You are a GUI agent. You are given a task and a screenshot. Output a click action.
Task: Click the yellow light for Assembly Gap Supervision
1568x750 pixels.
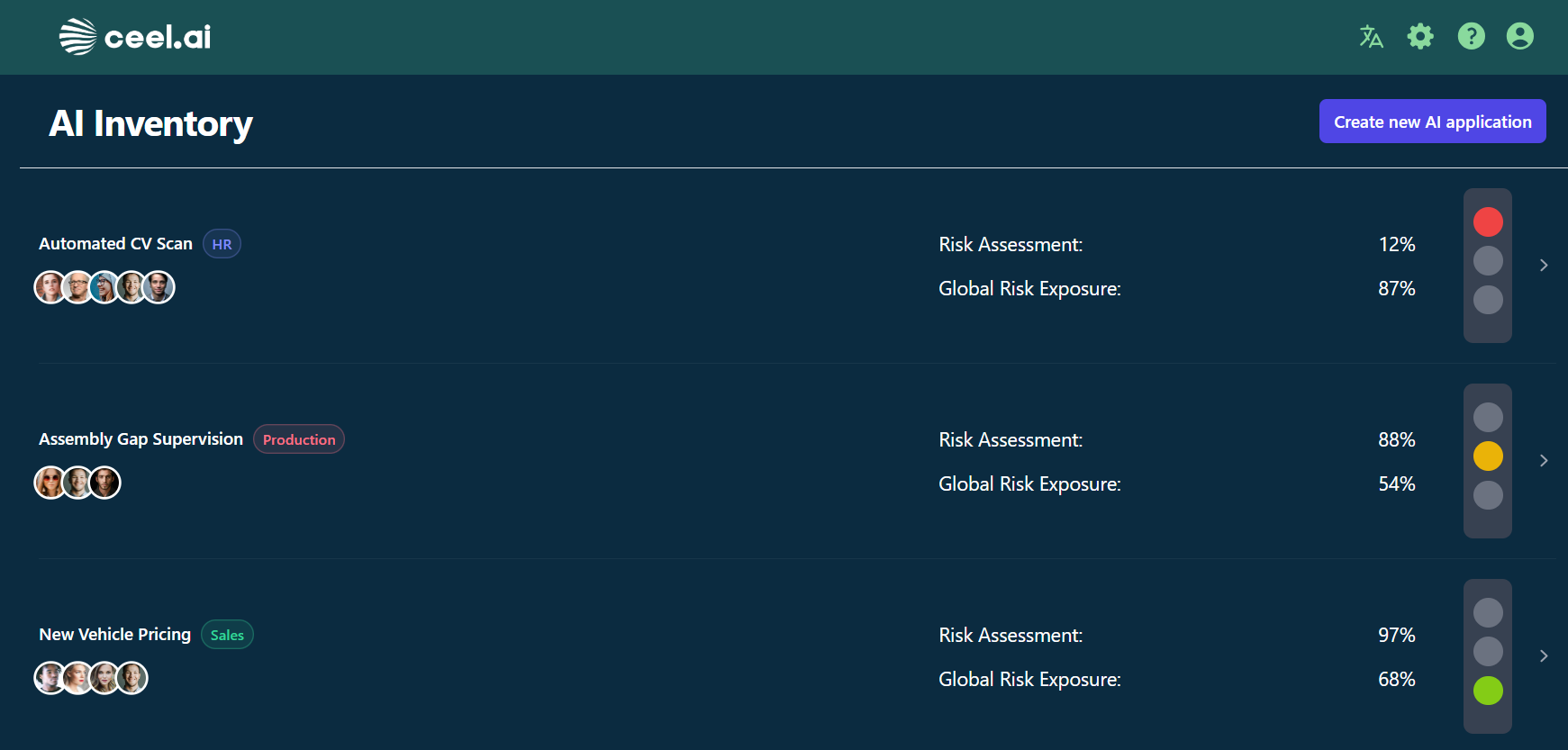(1488, 456)
